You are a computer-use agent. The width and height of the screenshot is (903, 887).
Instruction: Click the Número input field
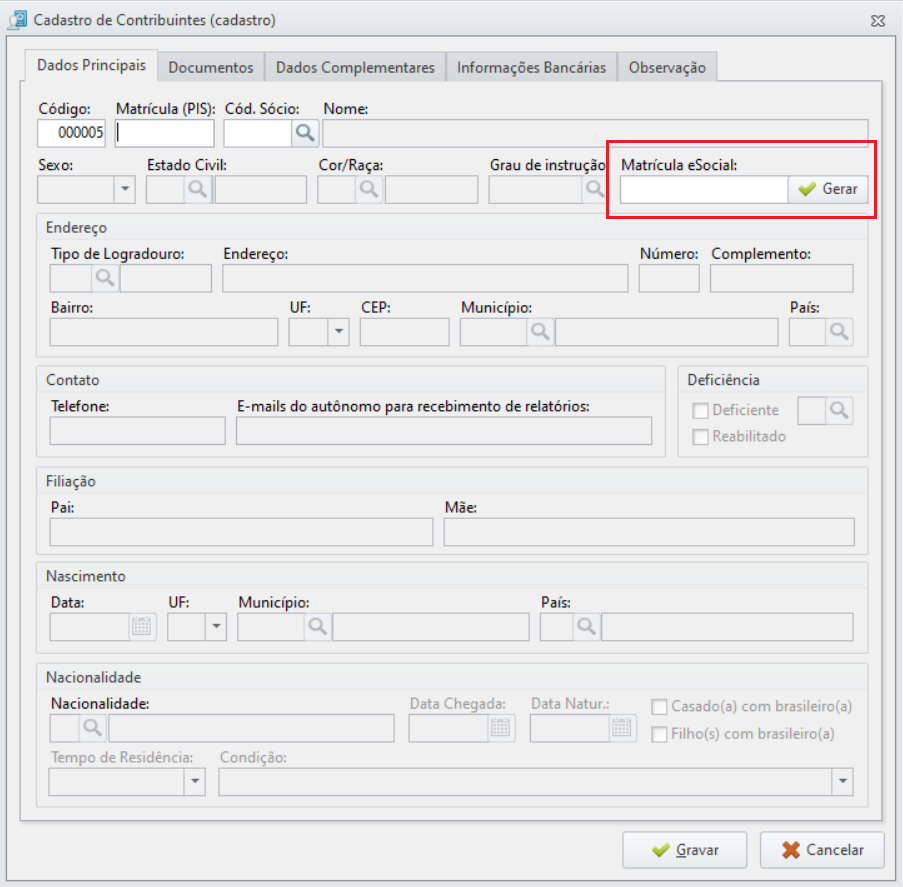[669, 278]
